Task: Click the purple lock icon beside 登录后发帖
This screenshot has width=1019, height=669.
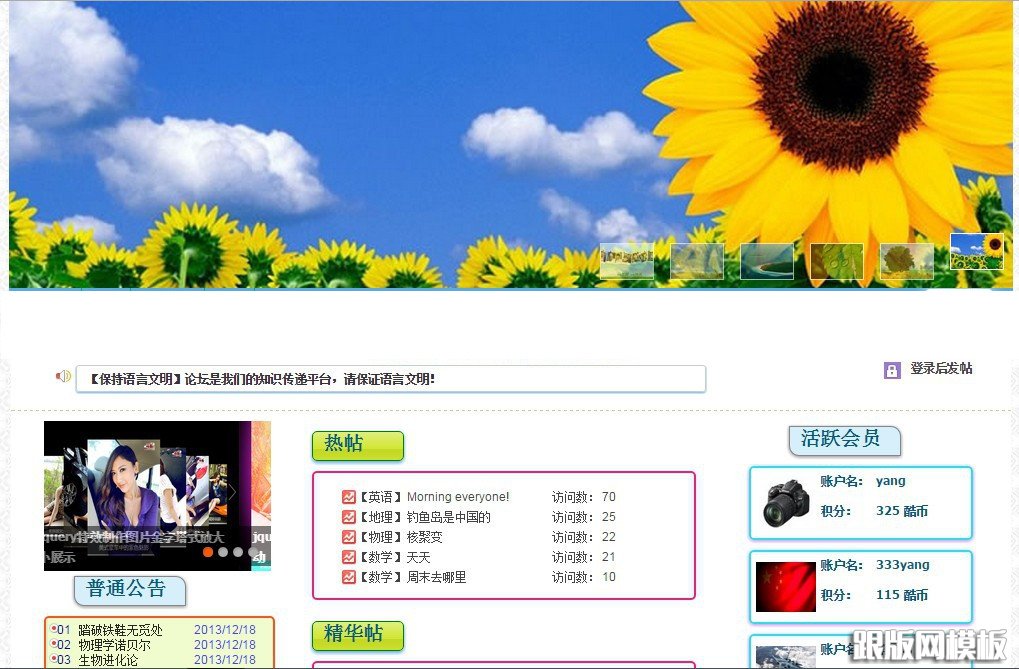Action: (892, 370)
